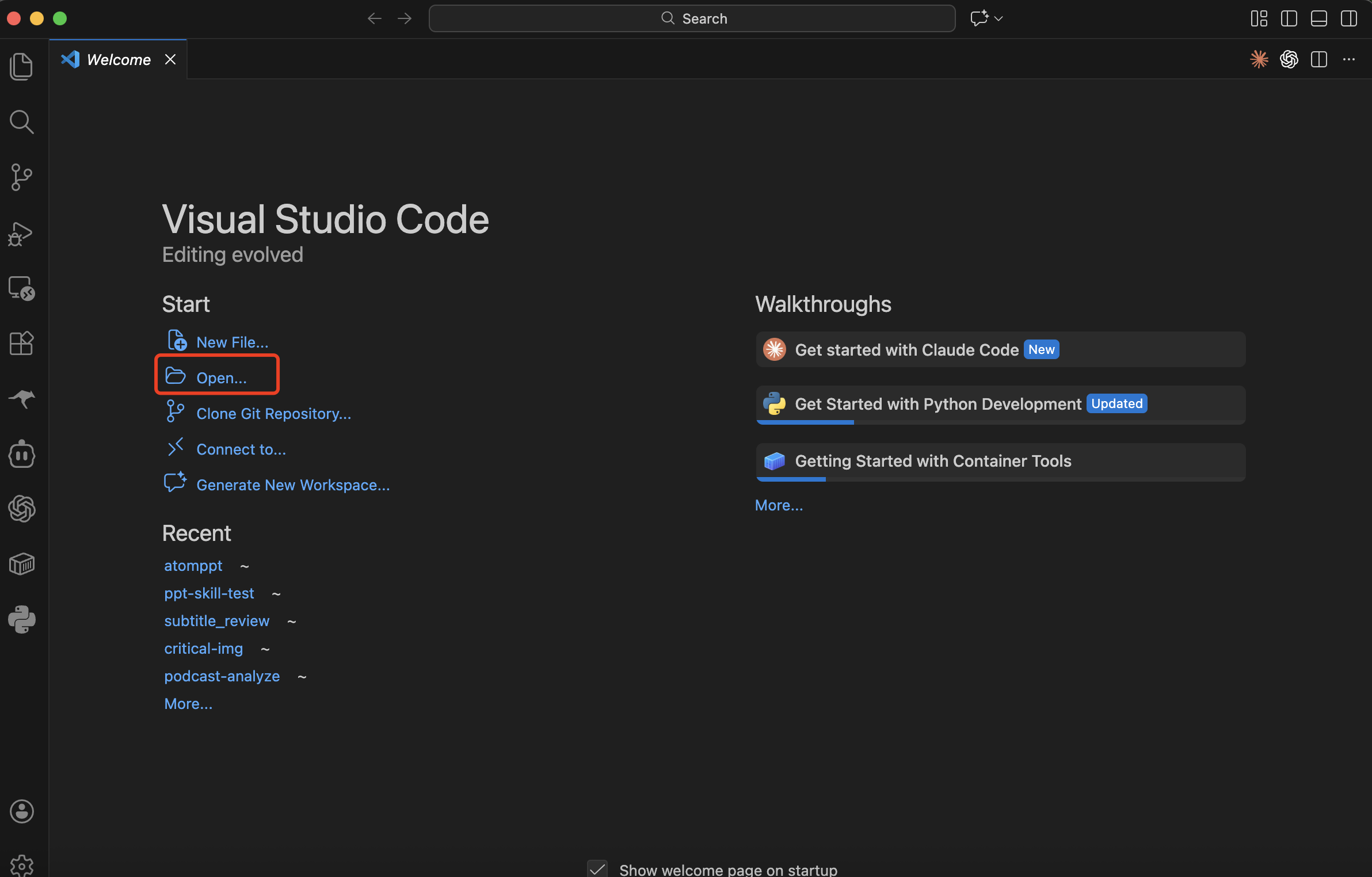
Task: Open the Explorer view in activity bar
Action: pyautogui.click(x=22, y=66)
